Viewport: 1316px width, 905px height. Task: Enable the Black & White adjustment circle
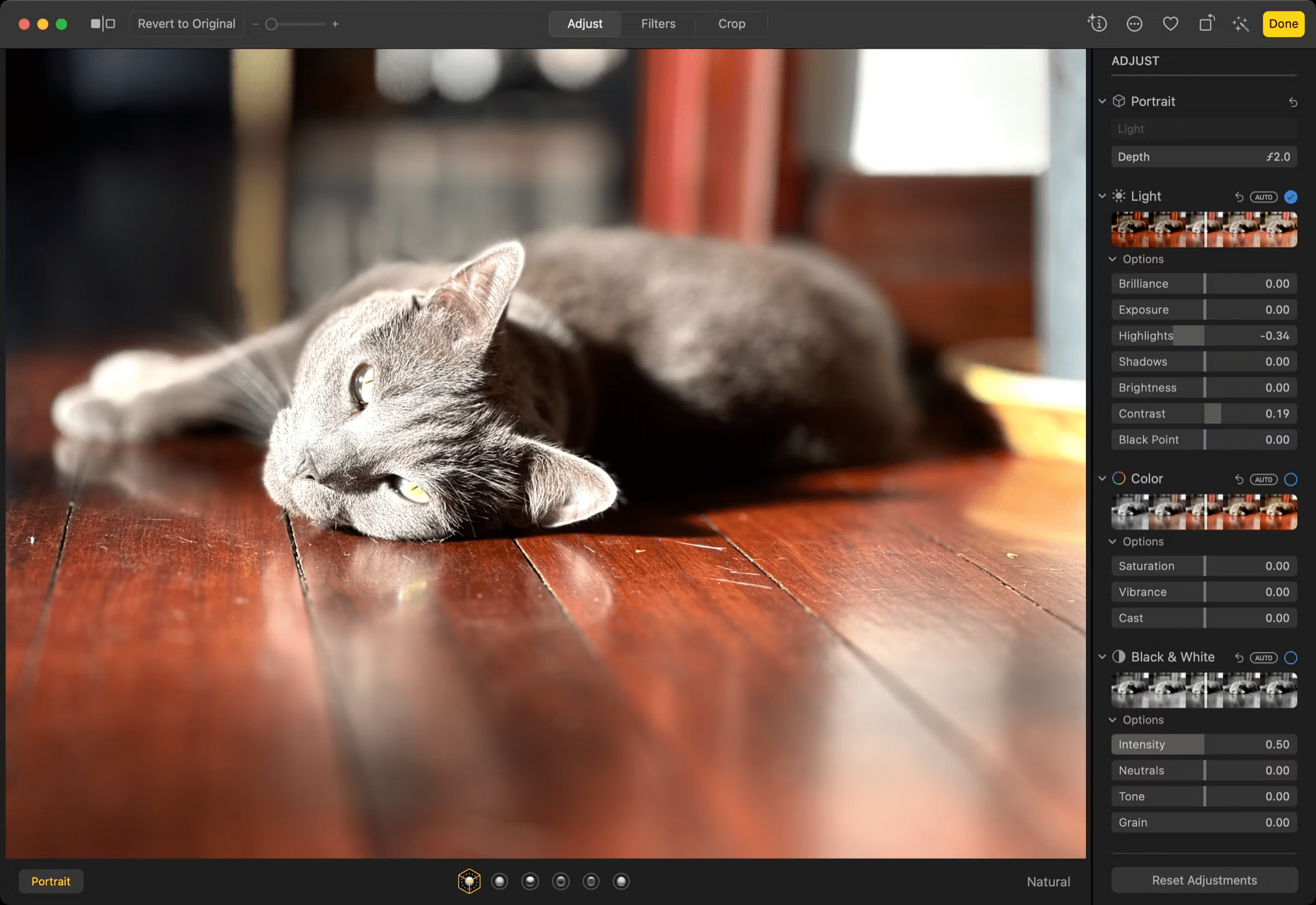[x=1290, y=657]
